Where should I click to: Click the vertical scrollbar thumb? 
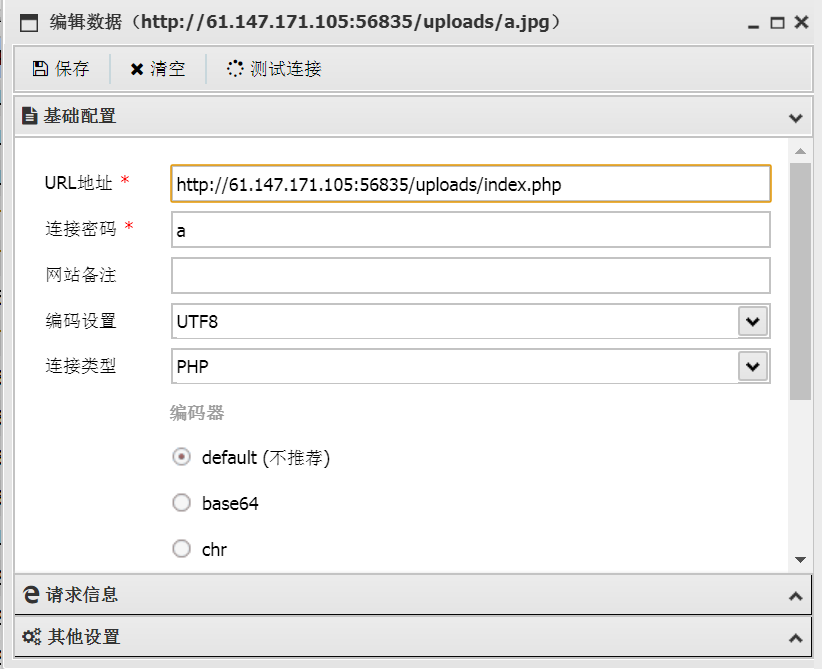[800, 281]
